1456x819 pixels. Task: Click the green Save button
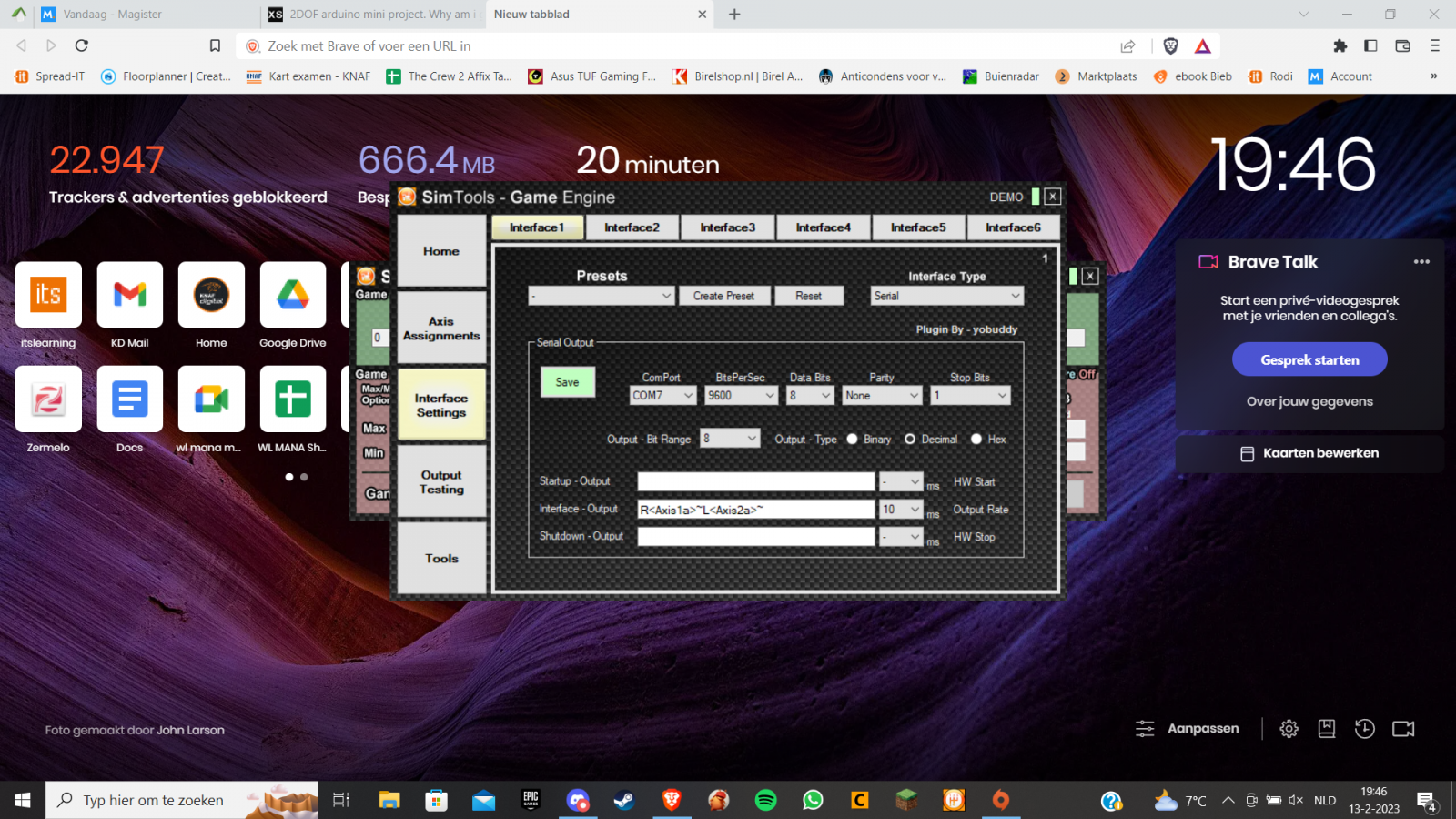tap(568, 382)
